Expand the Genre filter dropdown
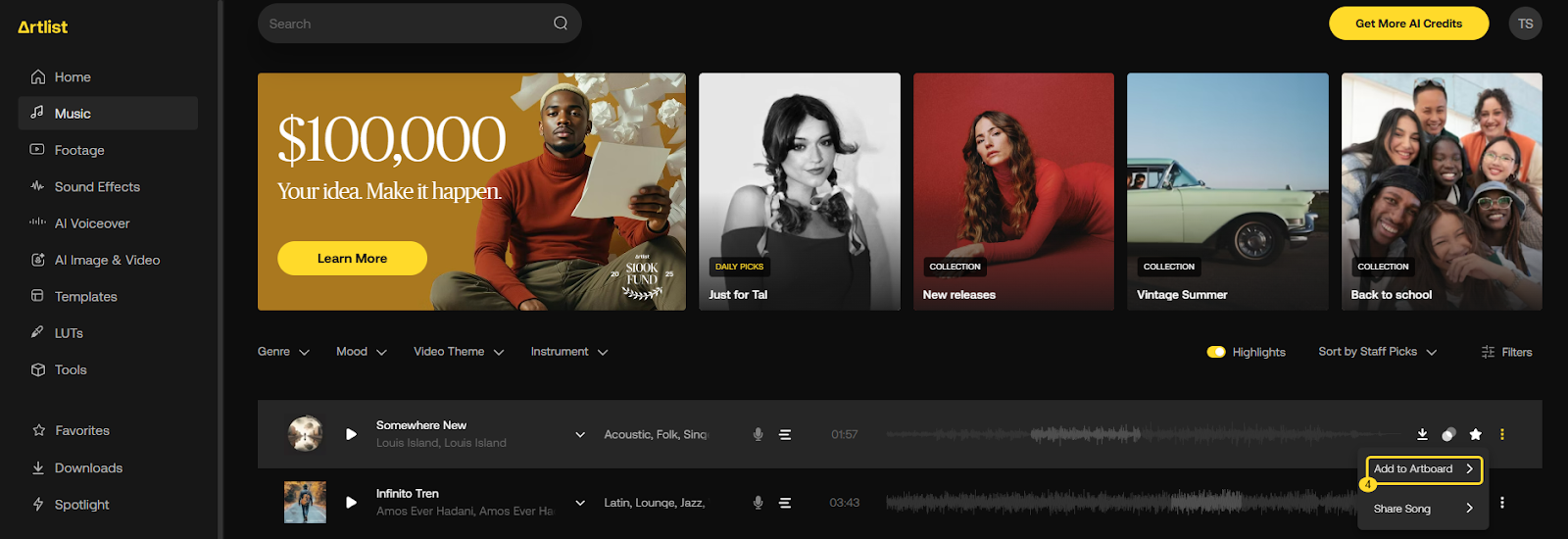 coord(283,352)
